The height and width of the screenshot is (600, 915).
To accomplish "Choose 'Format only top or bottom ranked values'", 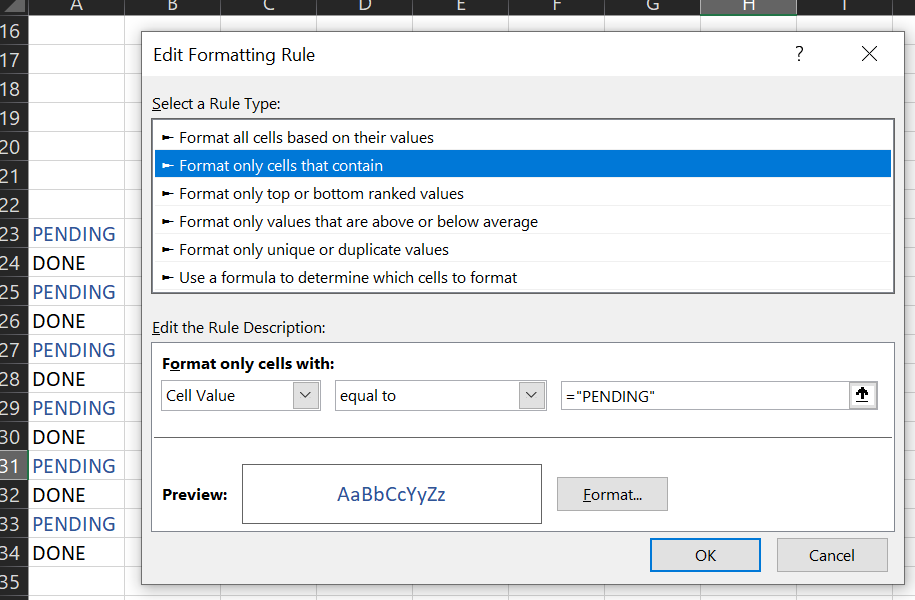I will (x=321, y=194).
